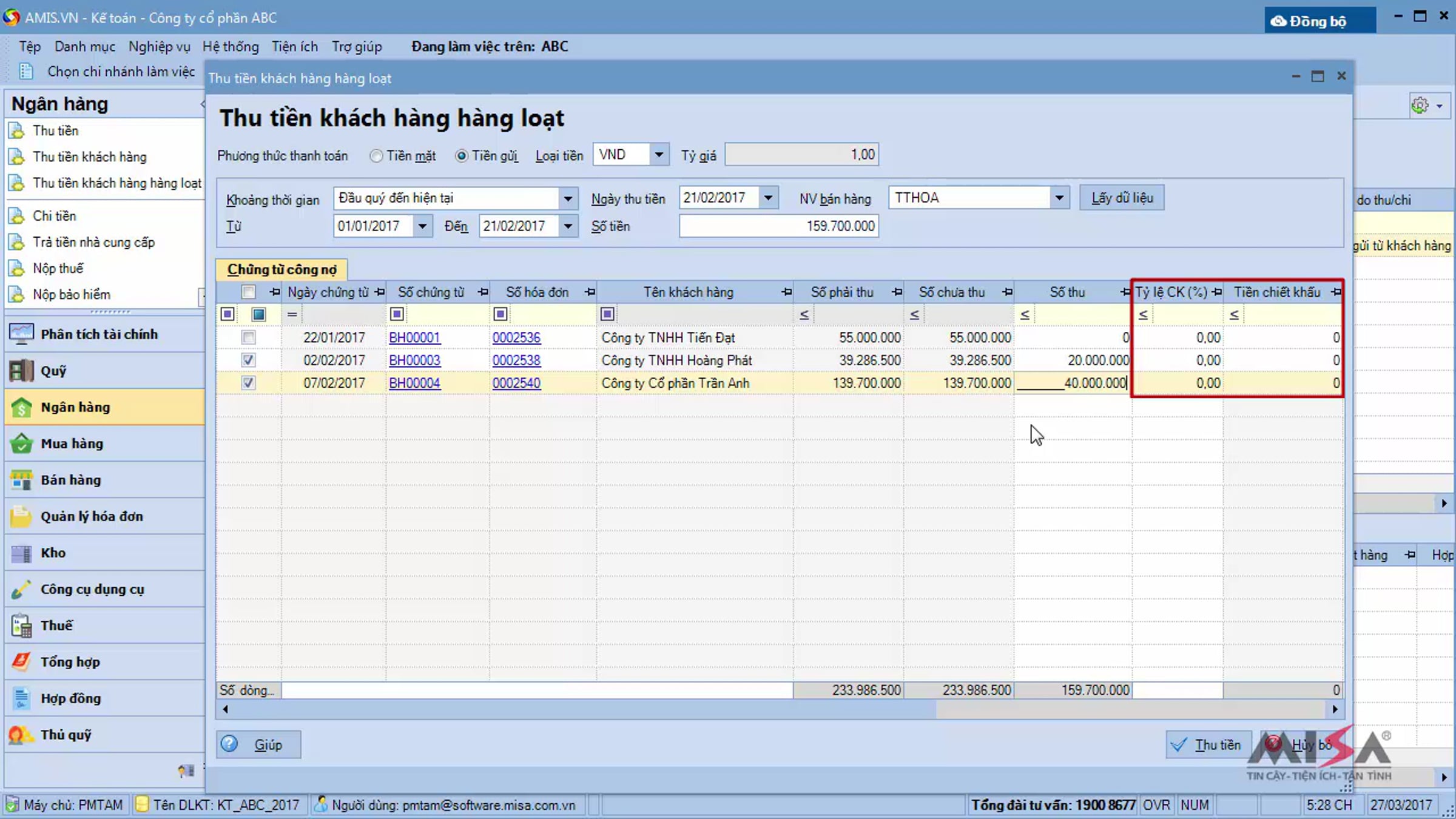
Task: Click the Số thu cell for Trần Anh
Action: coord(1073,383)
